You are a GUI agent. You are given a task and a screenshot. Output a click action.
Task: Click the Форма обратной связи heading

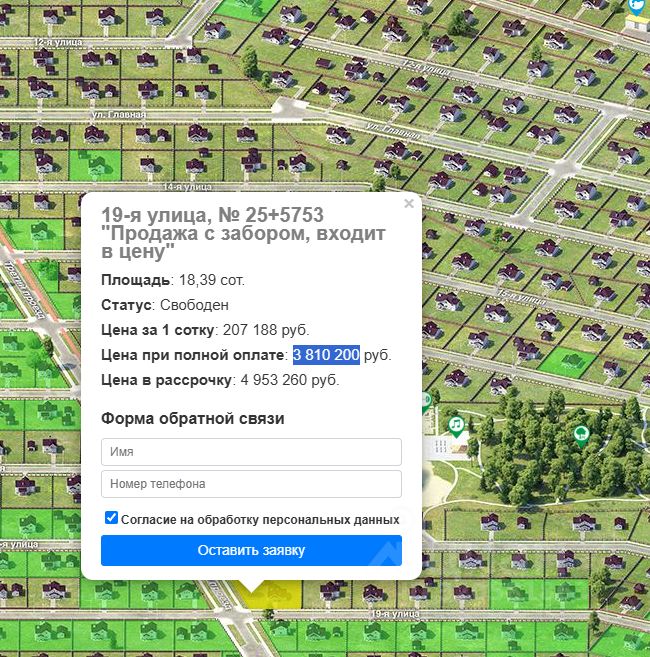(193, 419)
